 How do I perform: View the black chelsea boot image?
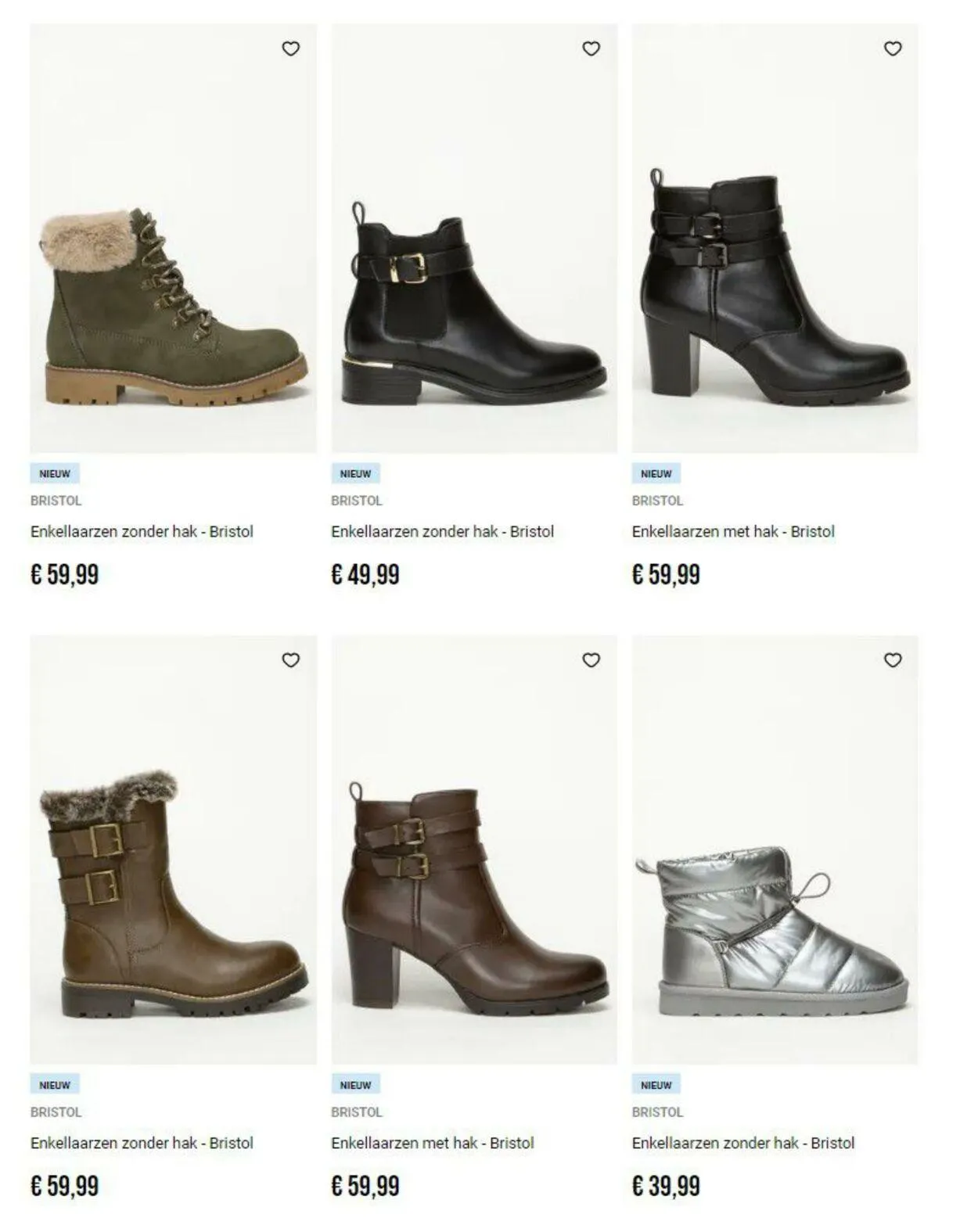tap(474, 238)
